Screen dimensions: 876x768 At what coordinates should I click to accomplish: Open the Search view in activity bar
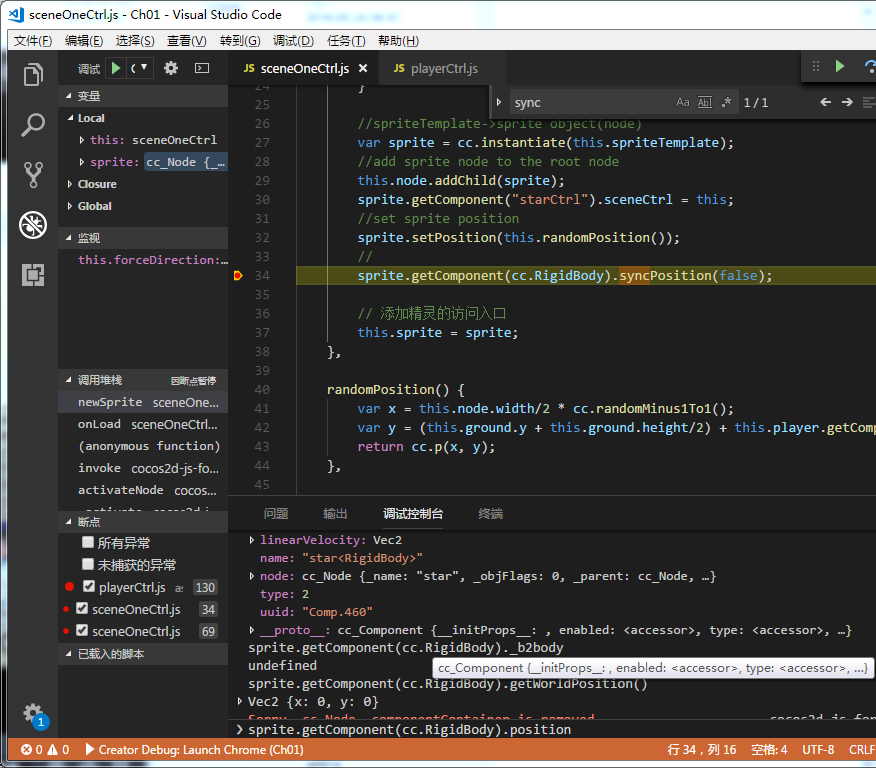33,125
